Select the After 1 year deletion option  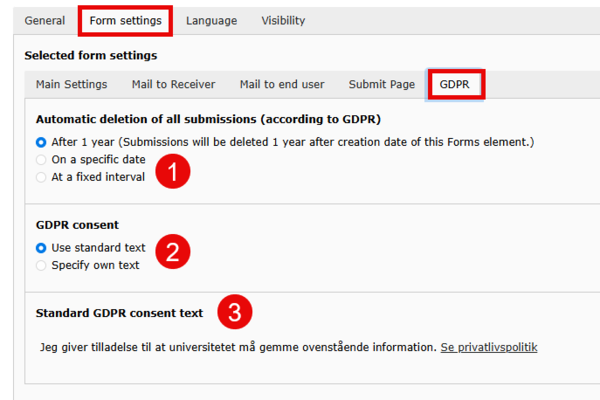[x=41, y=142]
